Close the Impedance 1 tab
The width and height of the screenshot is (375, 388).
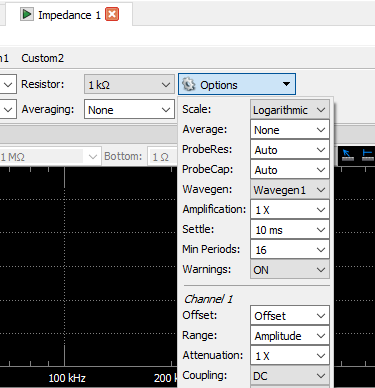pos(112,14)
